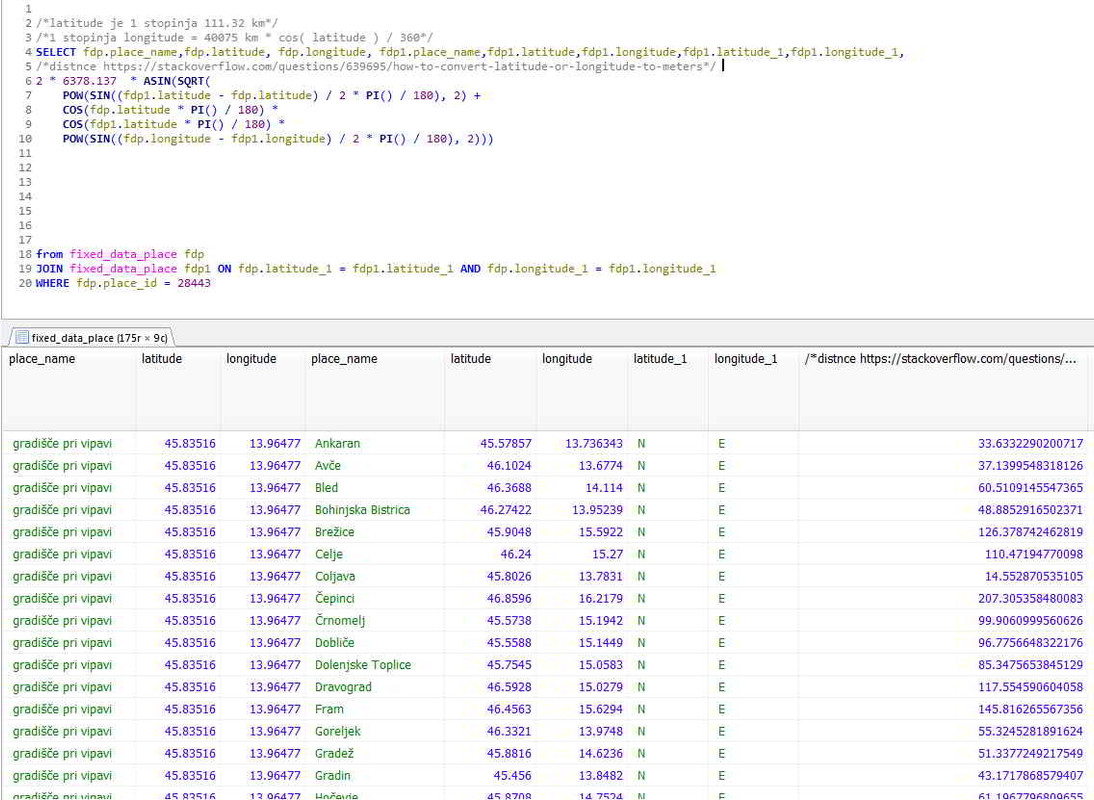1094x800 pixels.
Task: Click the JOIN fixed_data_place fdp1 line
Action: tap(376, 269)
